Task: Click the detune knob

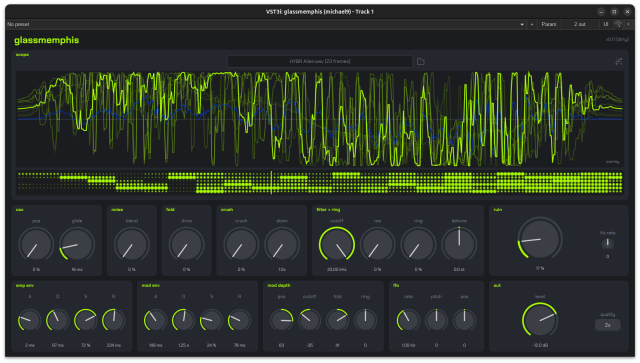Action: [x=459, y=245]
